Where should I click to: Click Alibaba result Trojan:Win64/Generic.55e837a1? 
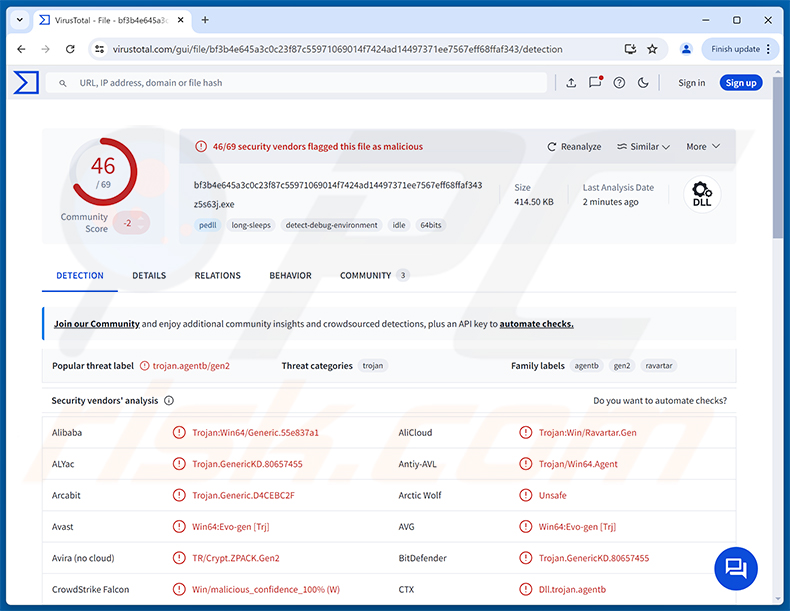255,433
